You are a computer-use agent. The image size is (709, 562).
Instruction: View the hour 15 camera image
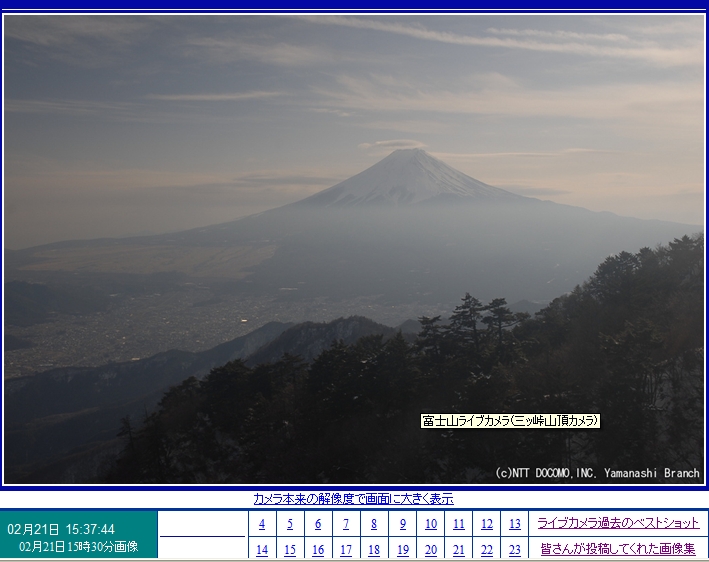click(x=290, y=550)
